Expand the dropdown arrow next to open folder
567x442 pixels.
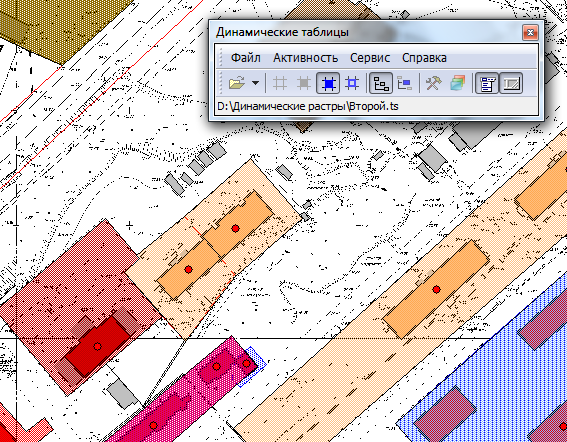pyautogui.click(x=255, y=84)
